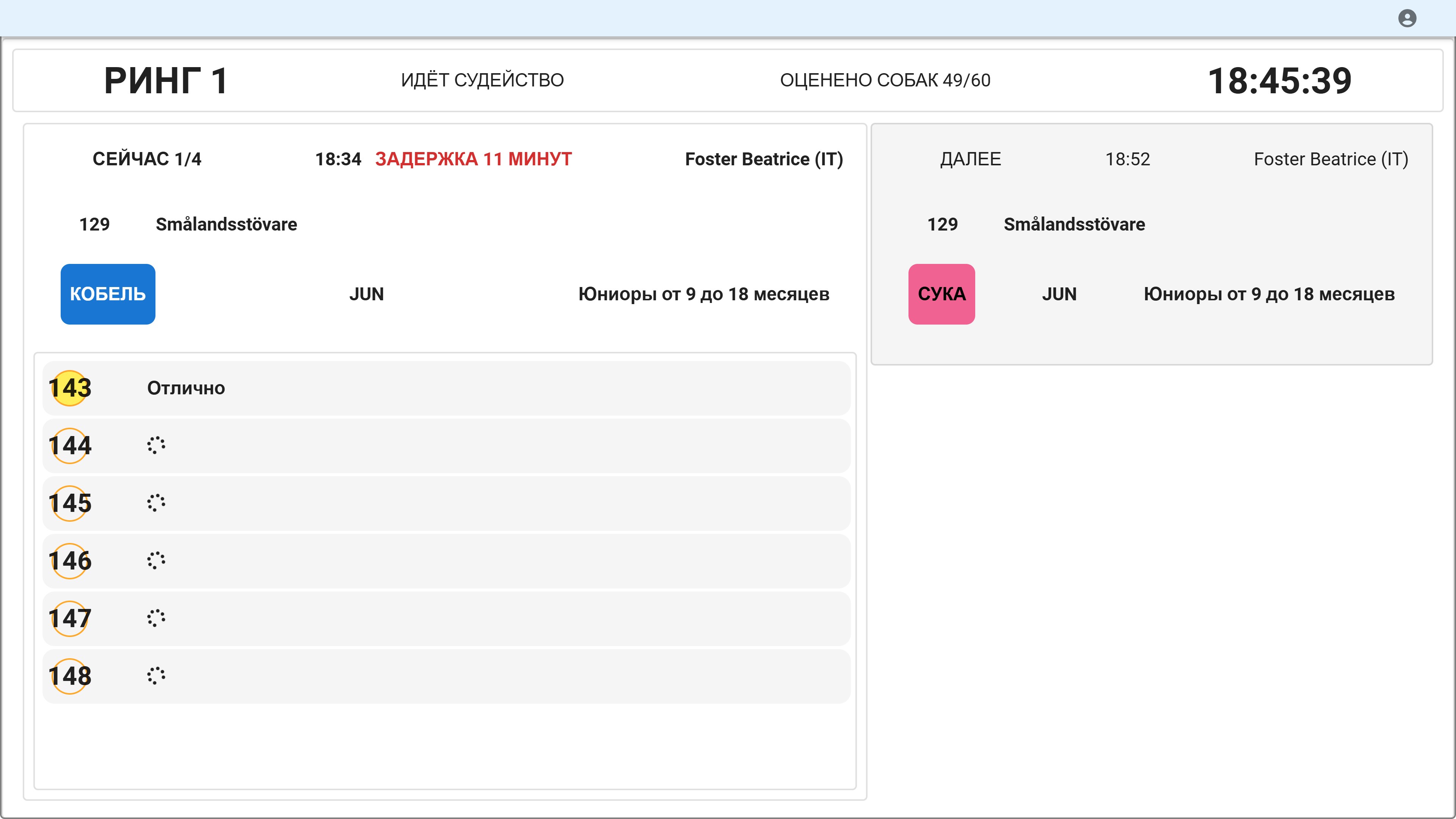Select dog number 144 circle
The height and width of the screenshot is (819, 1456).
[69, 446]
